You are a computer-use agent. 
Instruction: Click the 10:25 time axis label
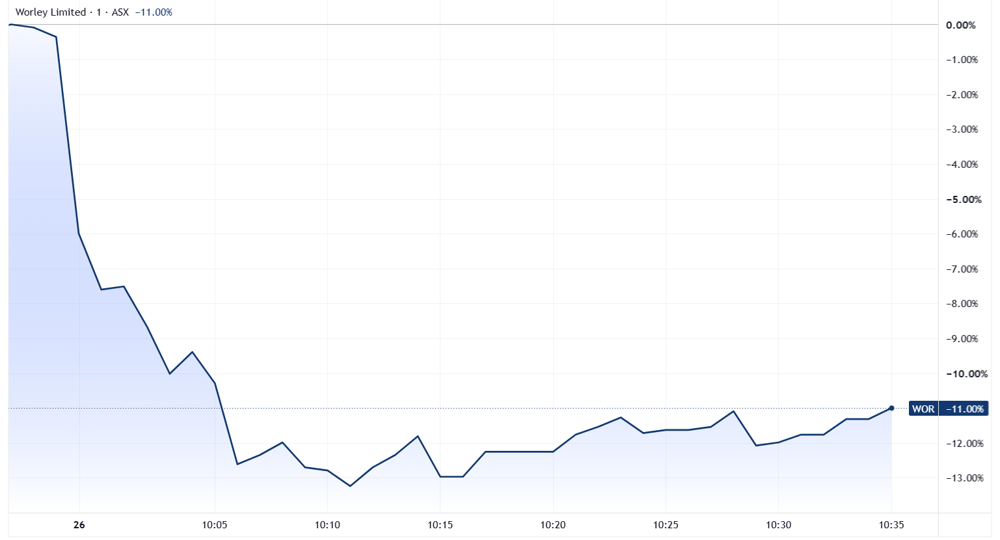666,525
